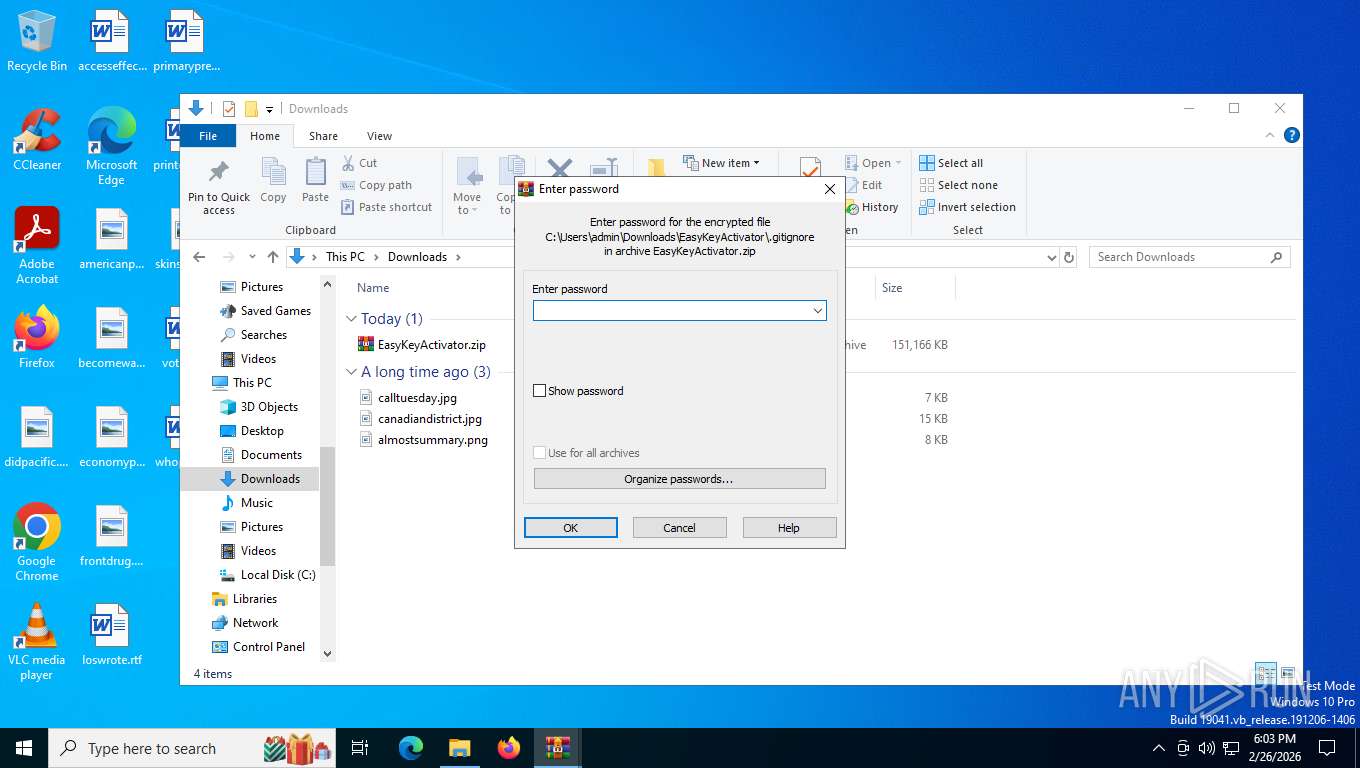1360x768 pixels.
Task: Click Paste shortcut in ribbon
Action: (386, 207)
